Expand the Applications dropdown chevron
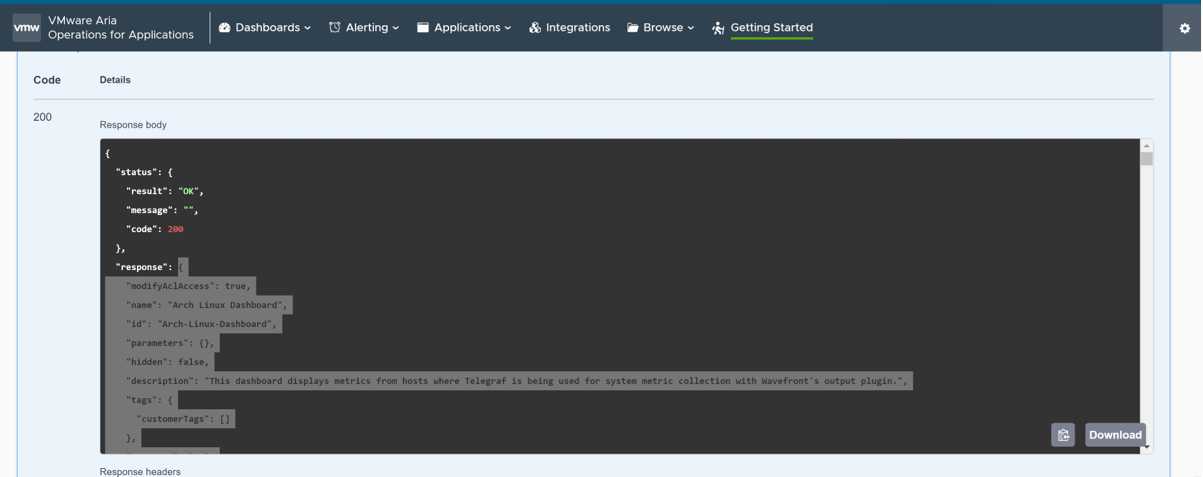This screenshot has height=477, width=1203. click(x=508, y=28)
